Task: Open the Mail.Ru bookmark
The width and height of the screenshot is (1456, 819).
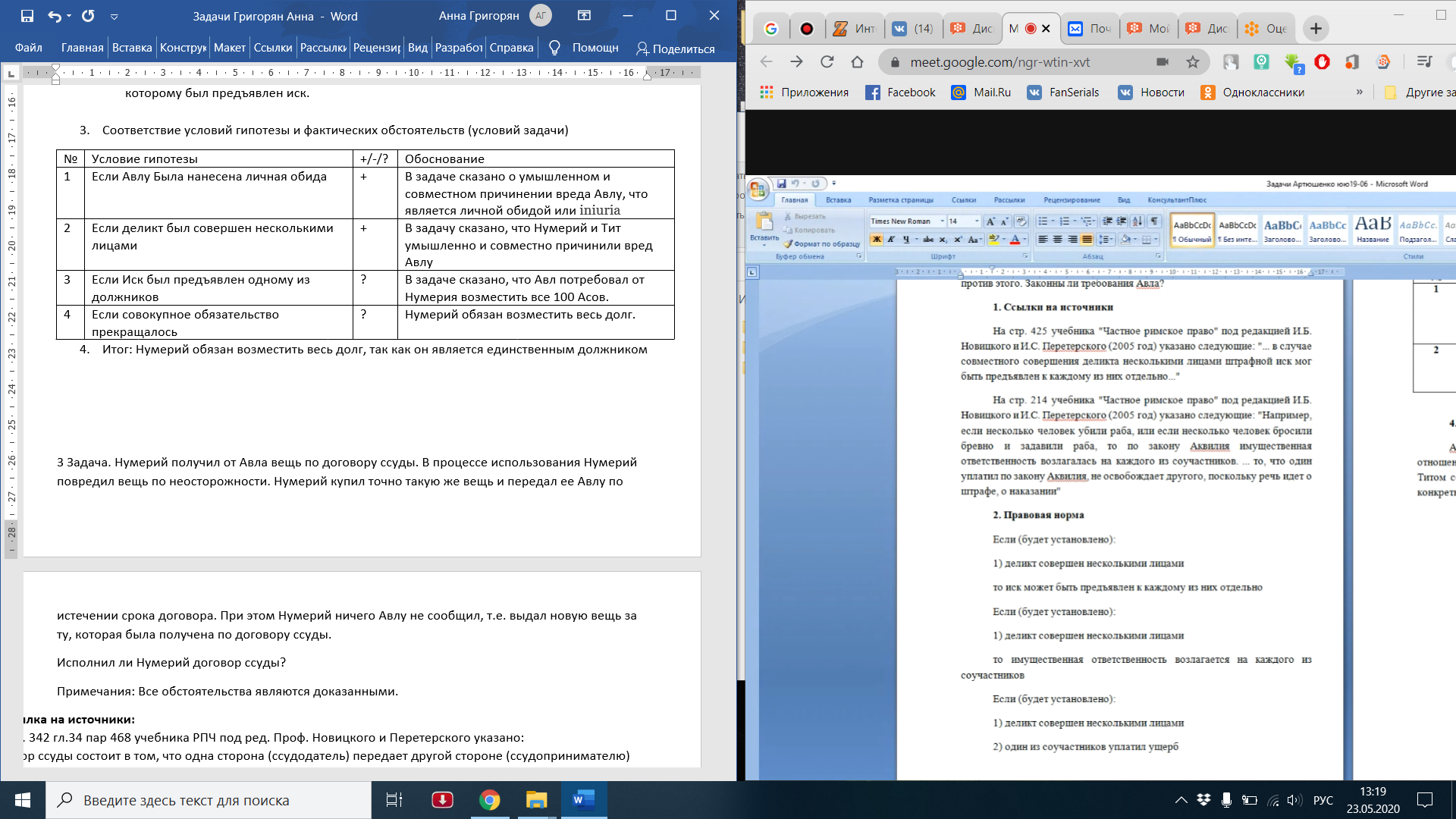Action: tap(981, 92)
